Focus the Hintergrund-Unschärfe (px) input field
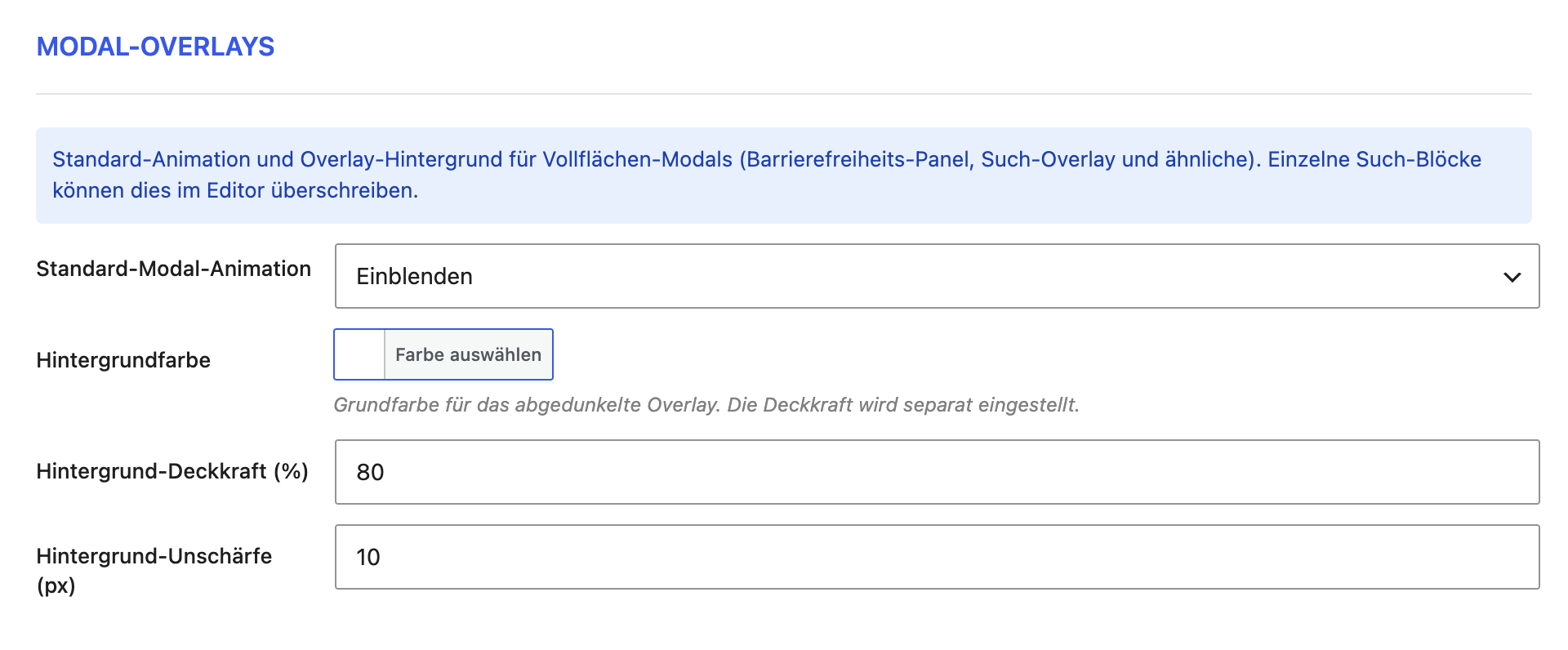The width and height of the screenshot is (1568, 650). pos(937,557)
